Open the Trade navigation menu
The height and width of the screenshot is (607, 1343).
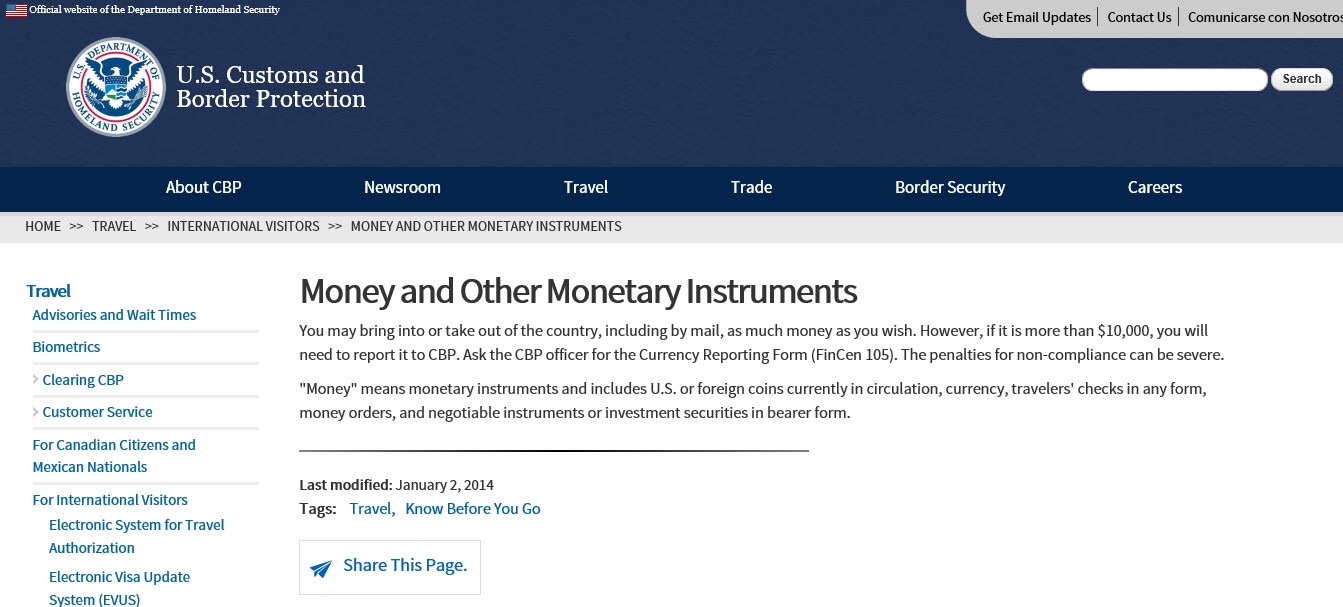pos(751,187)
